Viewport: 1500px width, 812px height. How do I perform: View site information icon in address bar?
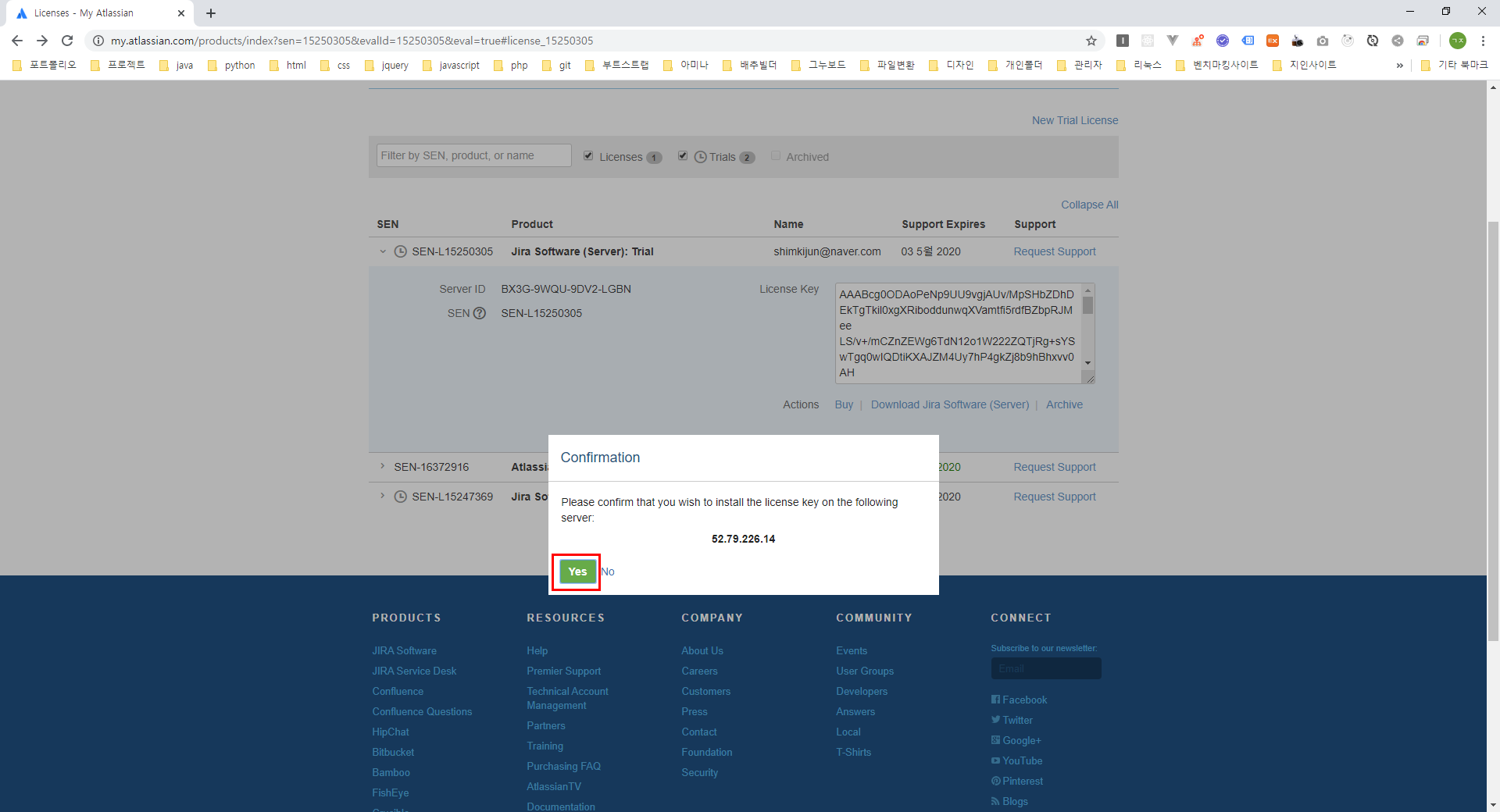pos(98,41)
